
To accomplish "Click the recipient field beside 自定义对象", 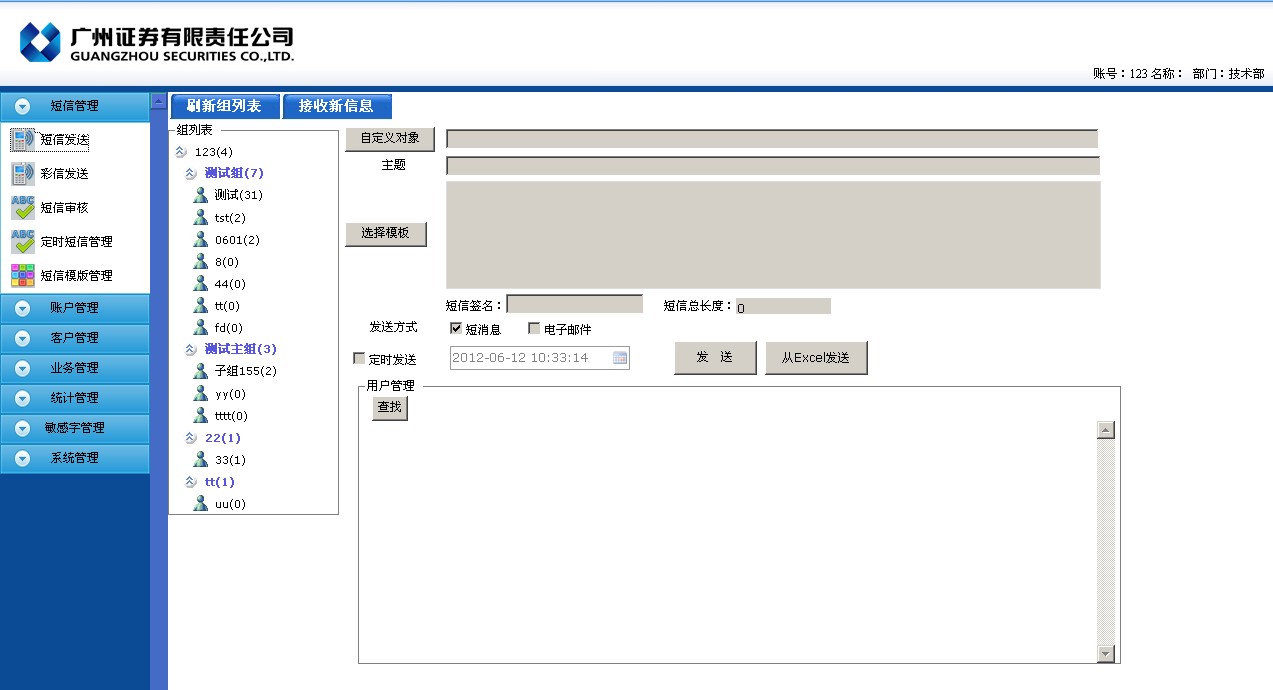I will coord(772,139).
